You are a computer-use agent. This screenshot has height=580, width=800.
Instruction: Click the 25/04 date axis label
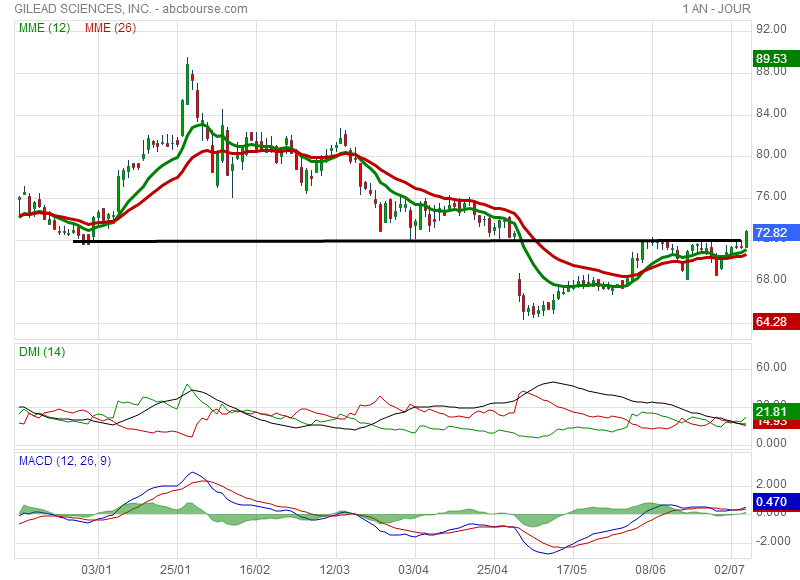click(x=493, y=569)
